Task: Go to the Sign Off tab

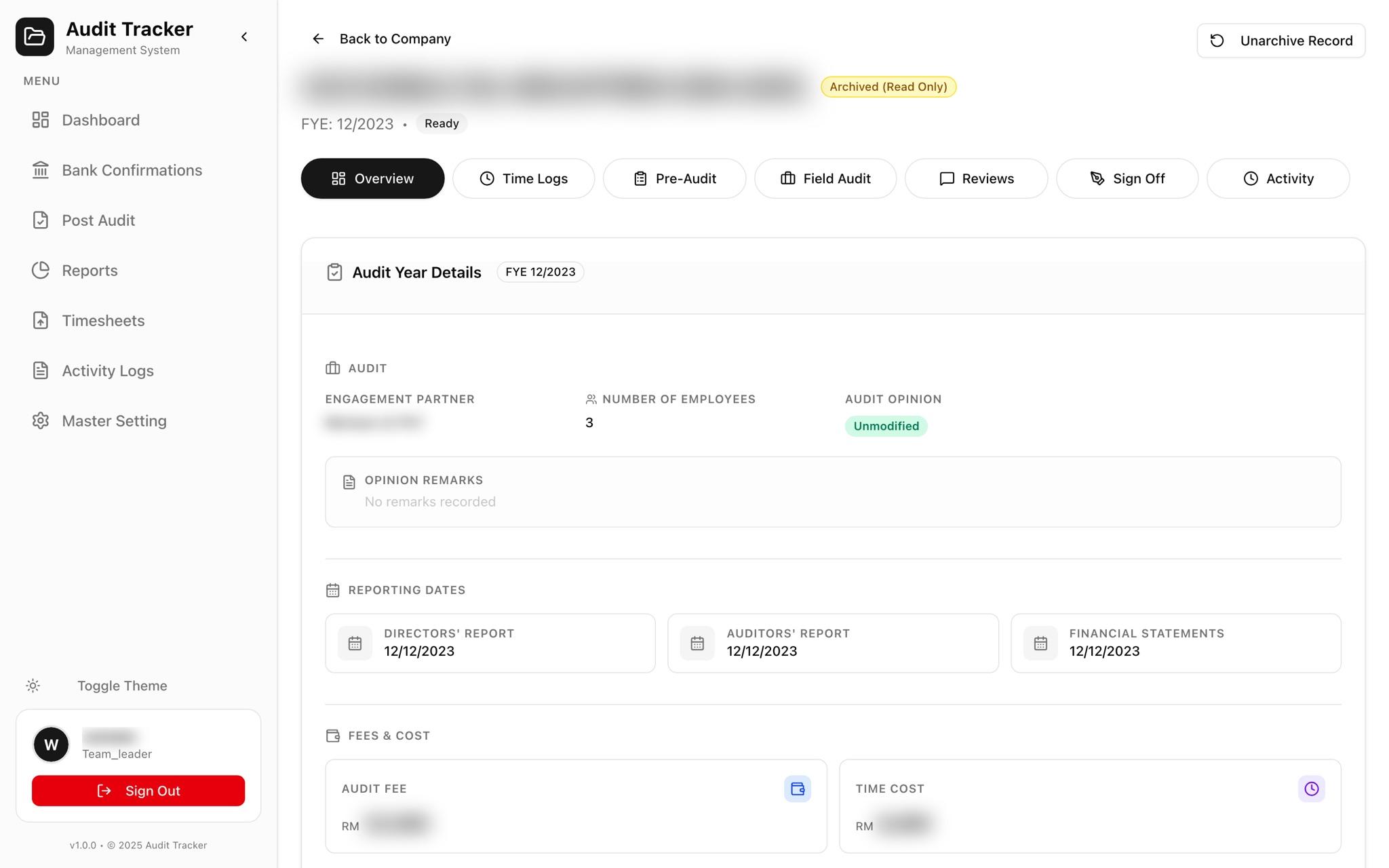Action: click(1127, 178)
